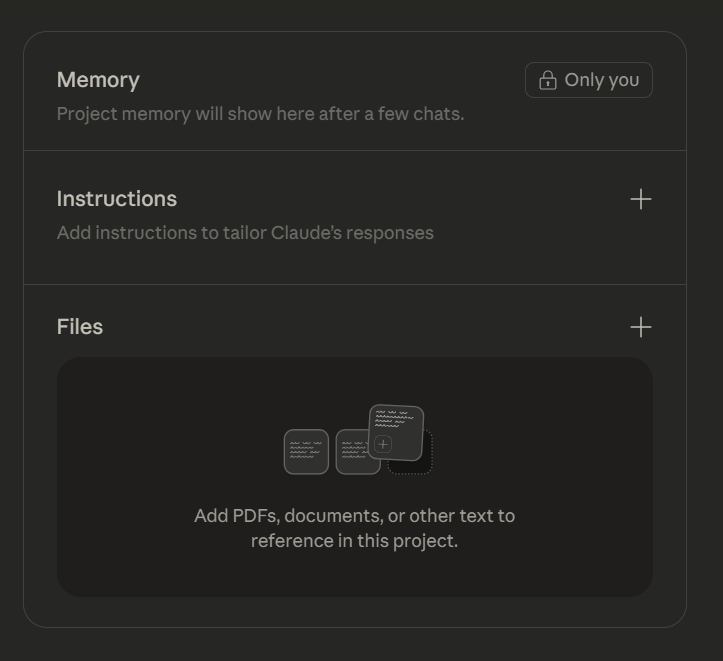Click 'Add instructions to tailor Claude's responses' text
Image resolution: width=723 pixels, height=661 pixels.
(245, 233)
